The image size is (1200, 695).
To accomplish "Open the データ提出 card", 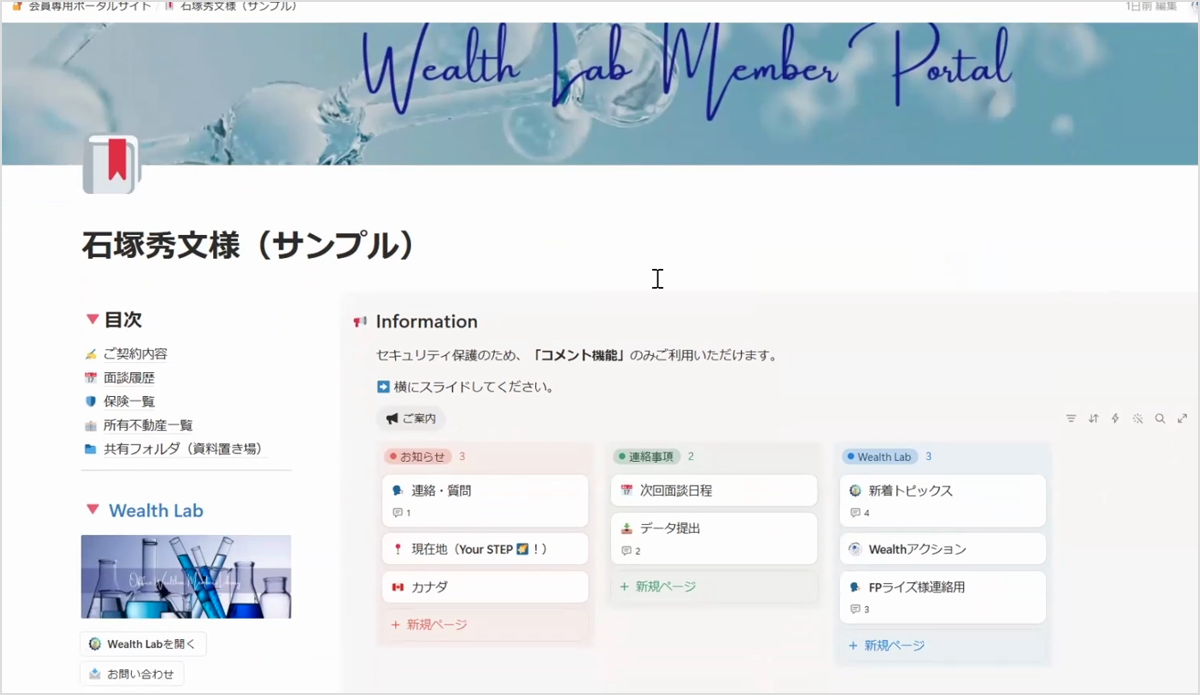I will 714,539.
